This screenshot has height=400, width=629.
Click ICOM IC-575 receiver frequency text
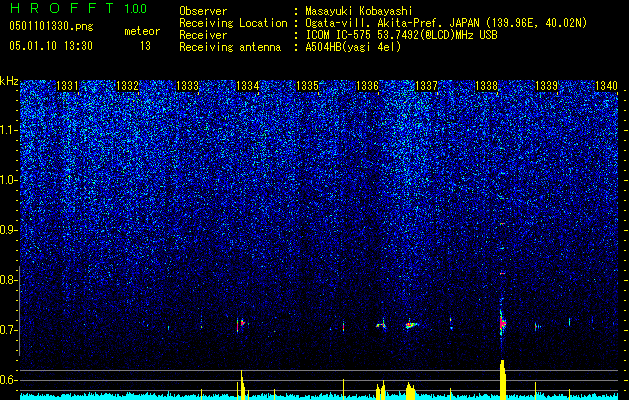[x=401, y=35]
